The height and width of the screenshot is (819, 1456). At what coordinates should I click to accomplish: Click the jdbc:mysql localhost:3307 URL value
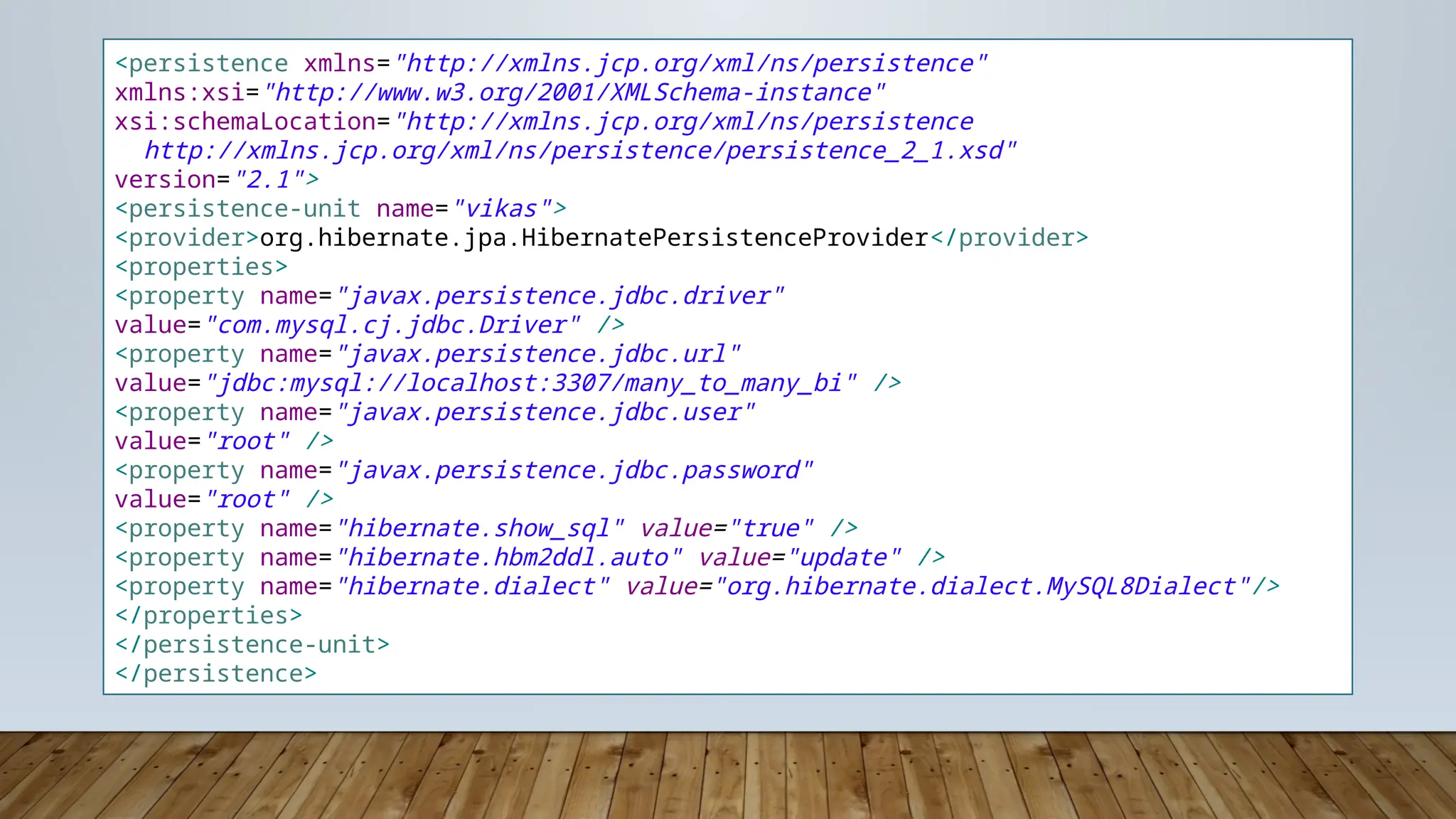click(531, 383)
